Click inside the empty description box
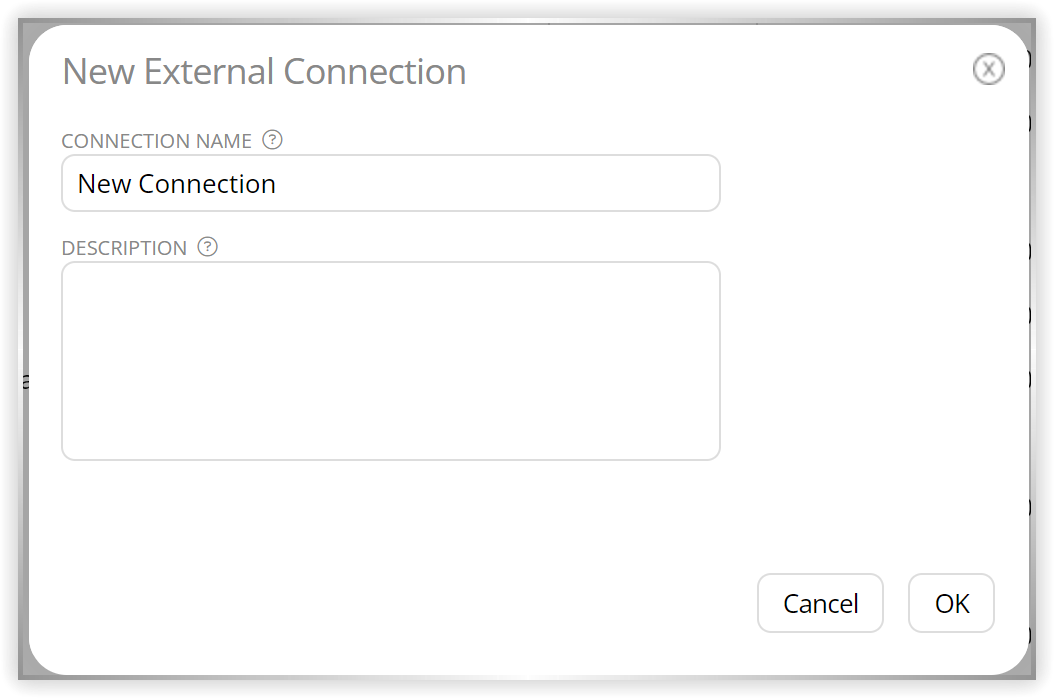The height and width of the screenshot is (698, 1054). (391, 361)
